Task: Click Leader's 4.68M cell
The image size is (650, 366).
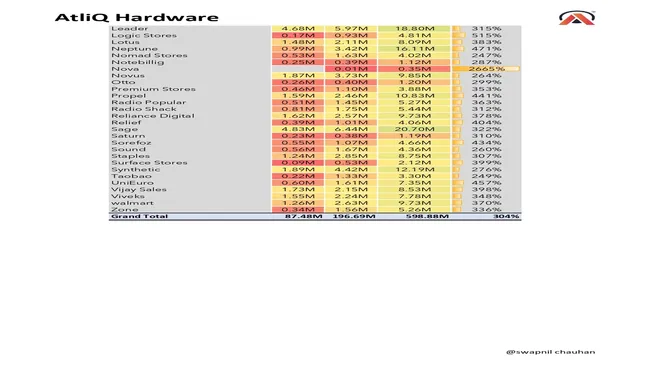Action: (x=298, y=29)
